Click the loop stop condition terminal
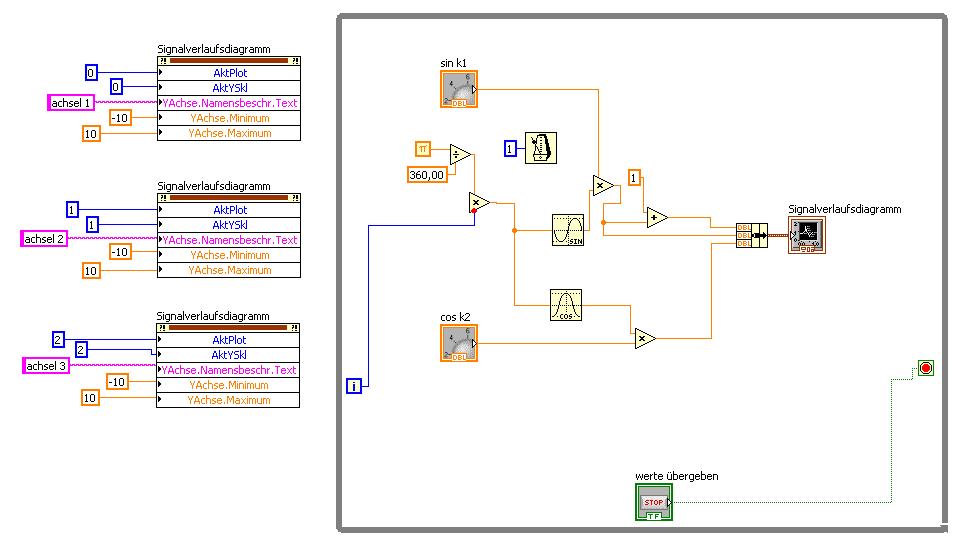 [x=926, y=368]
